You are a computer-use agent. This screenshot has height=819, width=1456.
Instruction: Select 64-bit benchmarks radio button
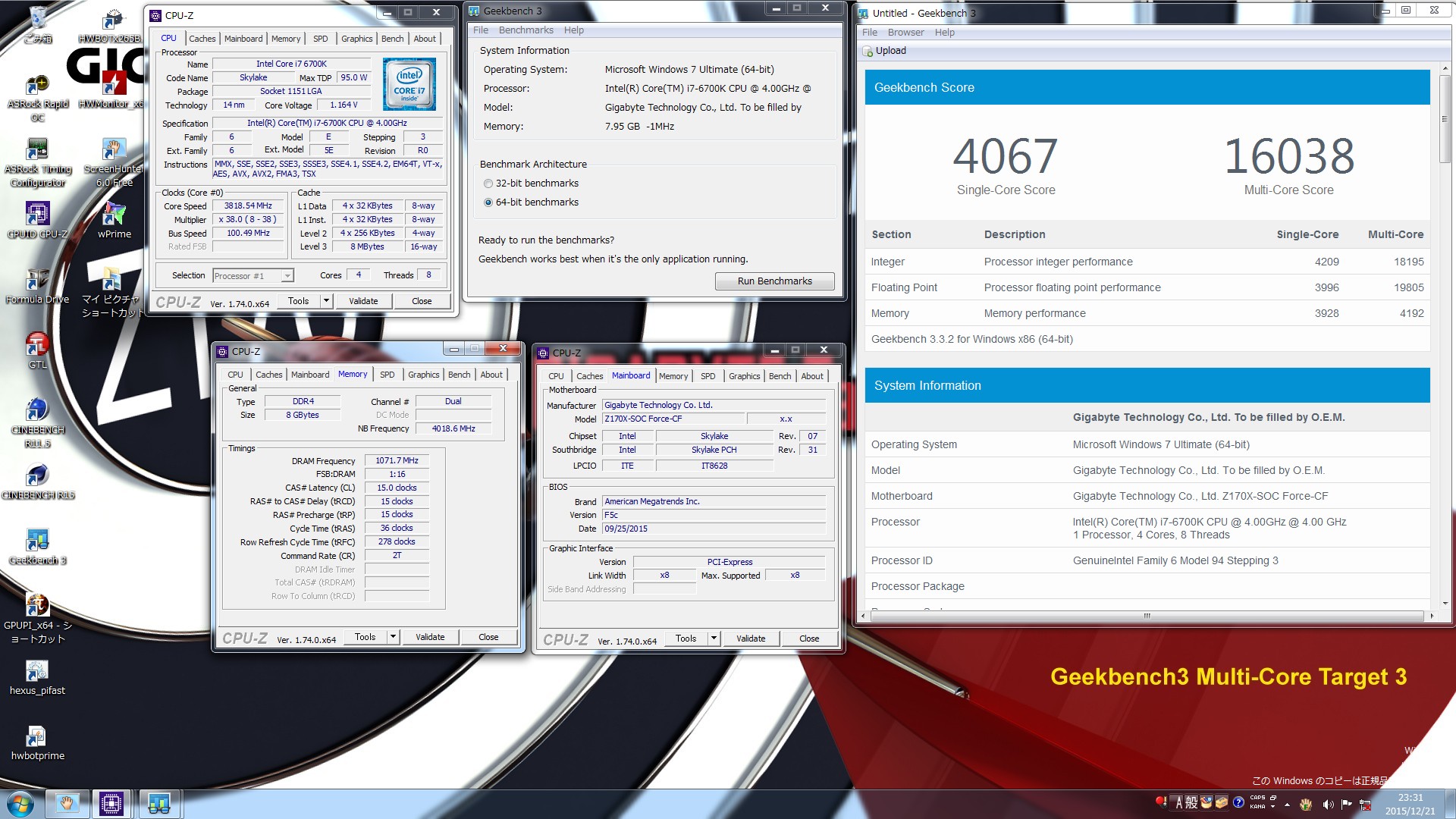[x=488, y=202]
